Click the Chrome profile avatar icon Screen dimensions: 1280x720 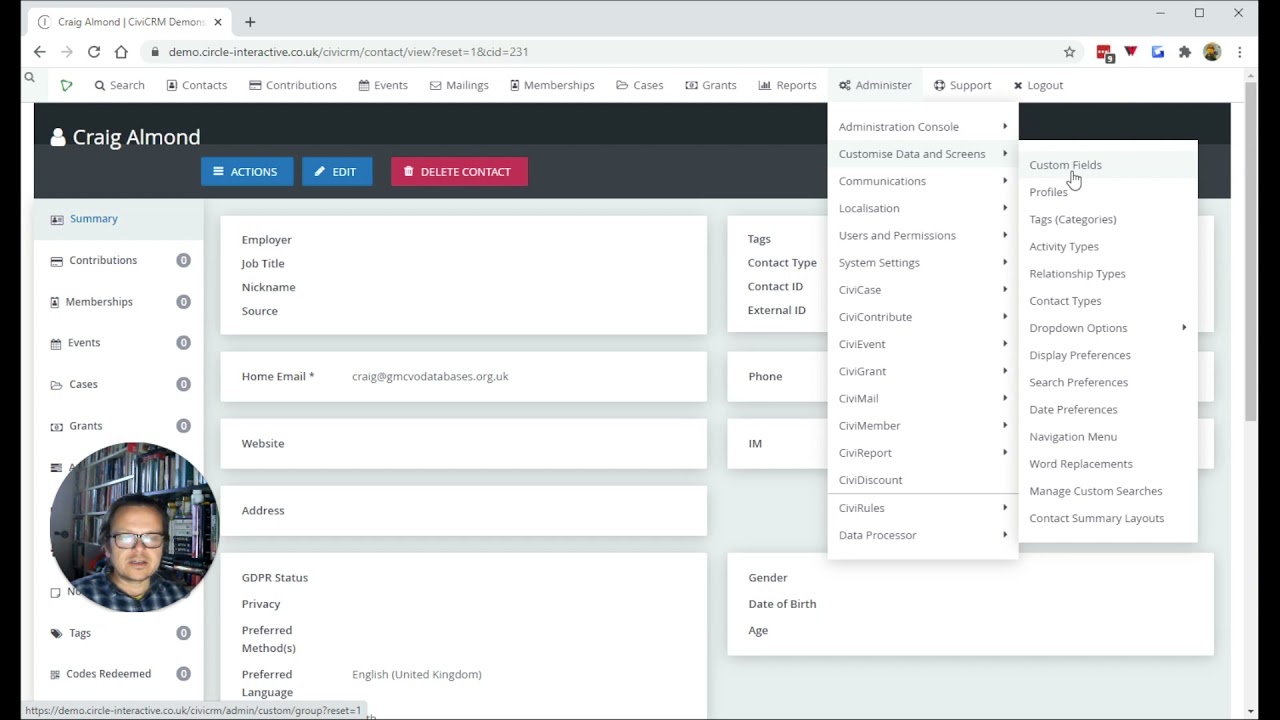1212,52
